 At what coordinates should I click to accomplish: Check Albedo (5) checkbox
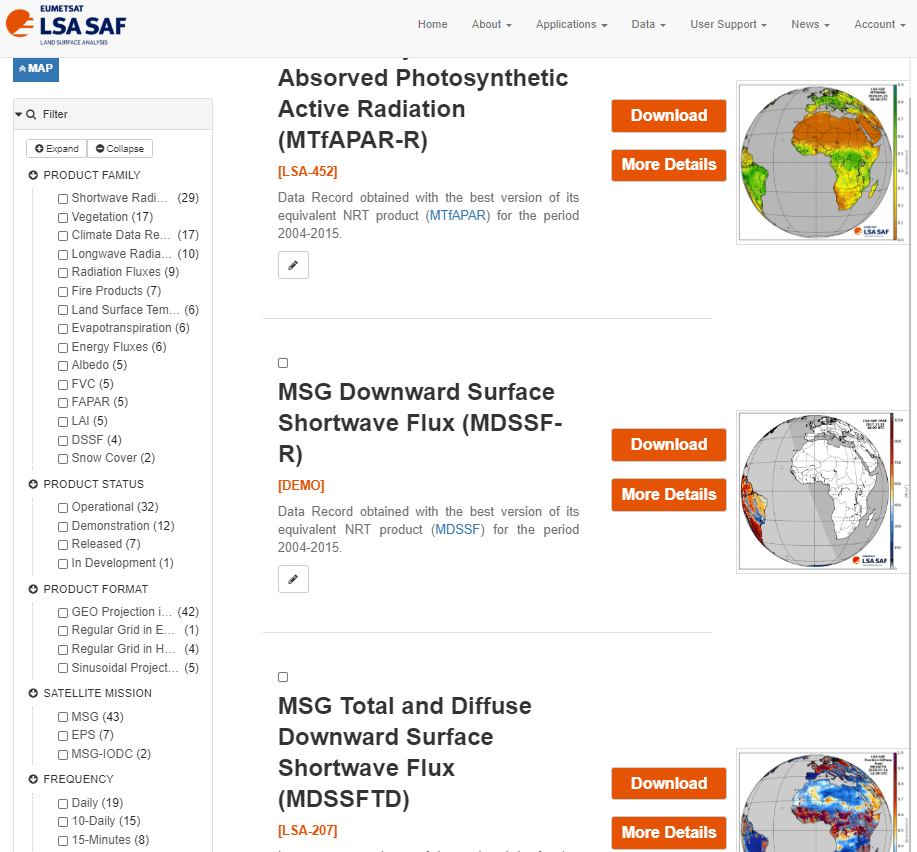tap(63, 366)
